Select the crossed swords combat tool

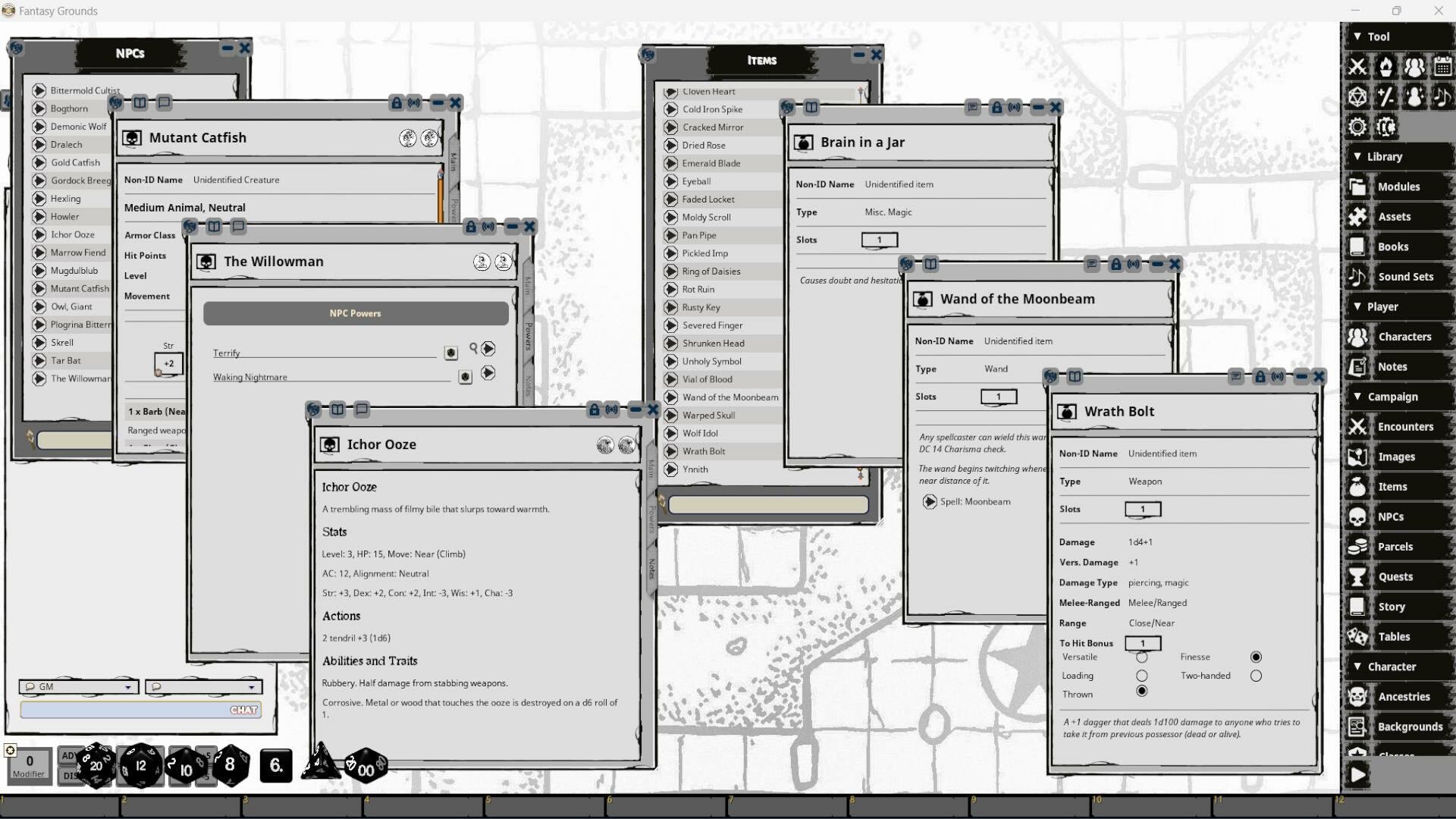point(1357,66)
